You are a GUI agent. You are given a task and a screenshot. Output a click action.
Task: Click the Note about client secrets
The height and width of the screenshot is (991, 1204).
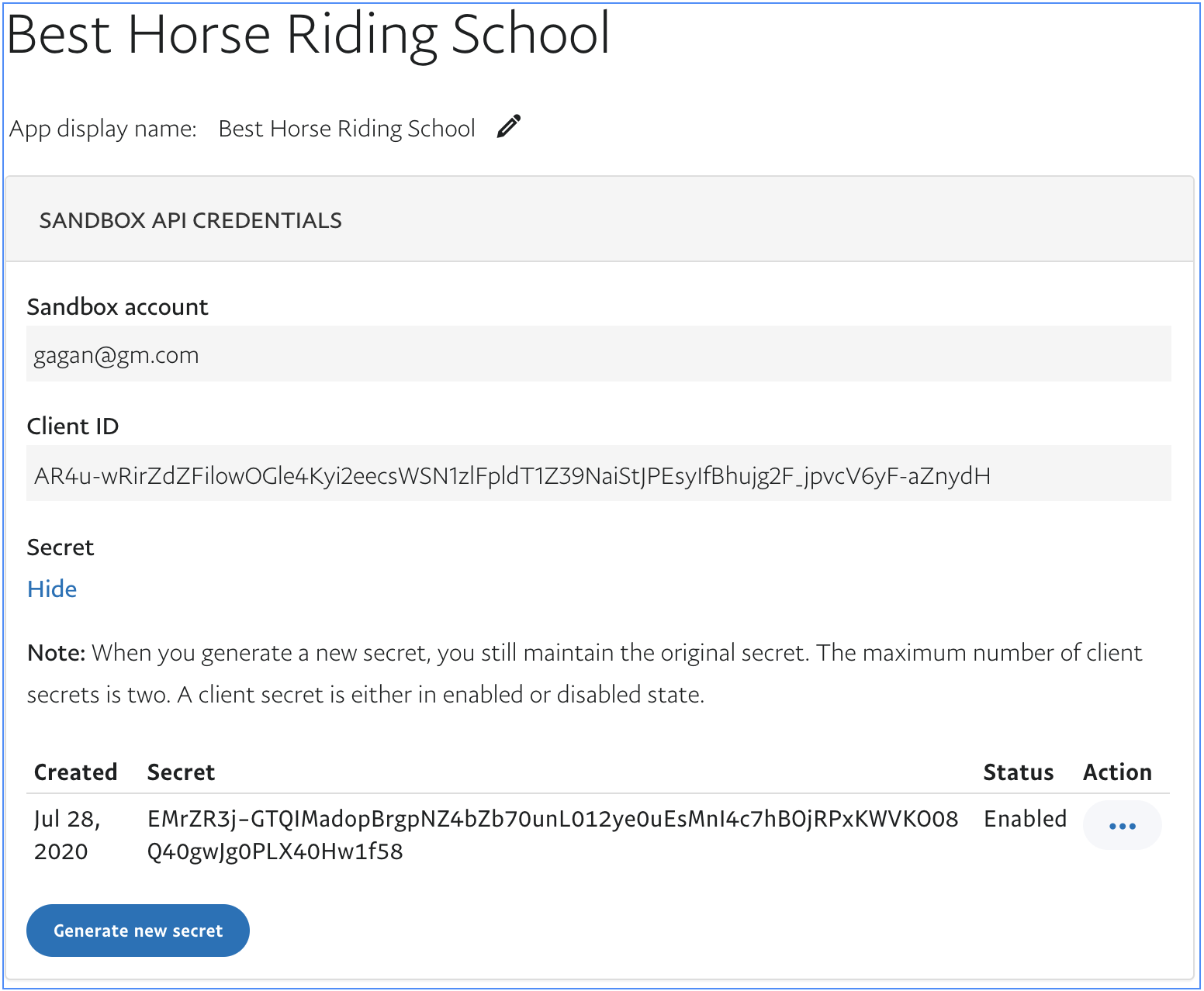(585, 673)
